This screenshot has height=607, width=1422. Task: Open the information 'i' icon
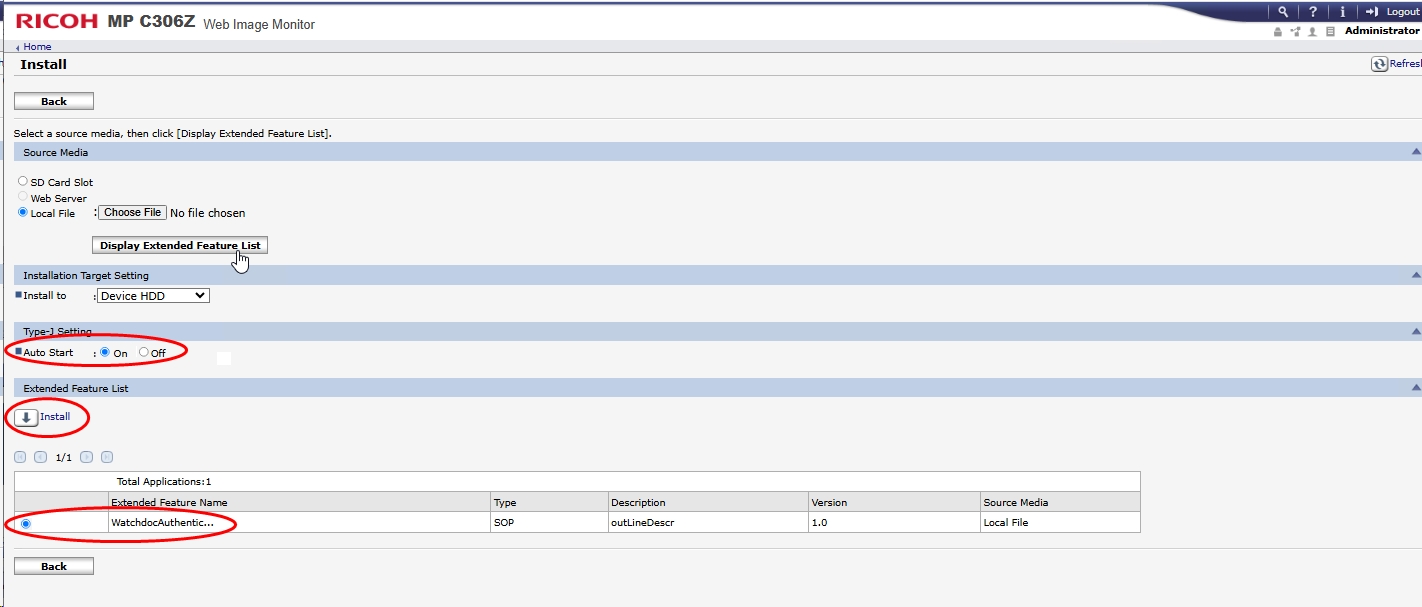[x=1342, y=12]
